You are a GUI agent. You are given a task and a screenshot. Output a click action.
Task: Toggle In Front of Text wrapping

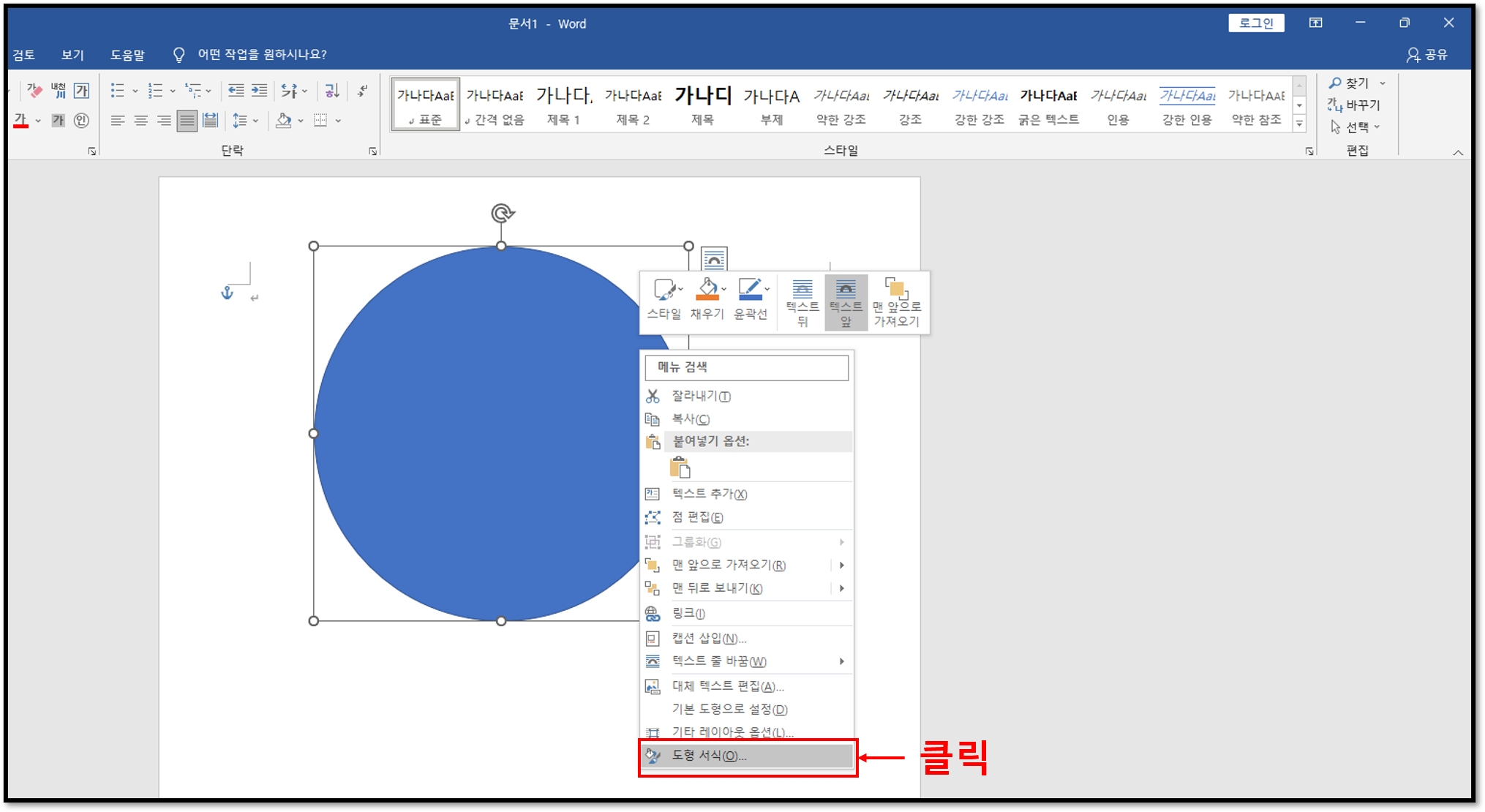coord(846,302)
